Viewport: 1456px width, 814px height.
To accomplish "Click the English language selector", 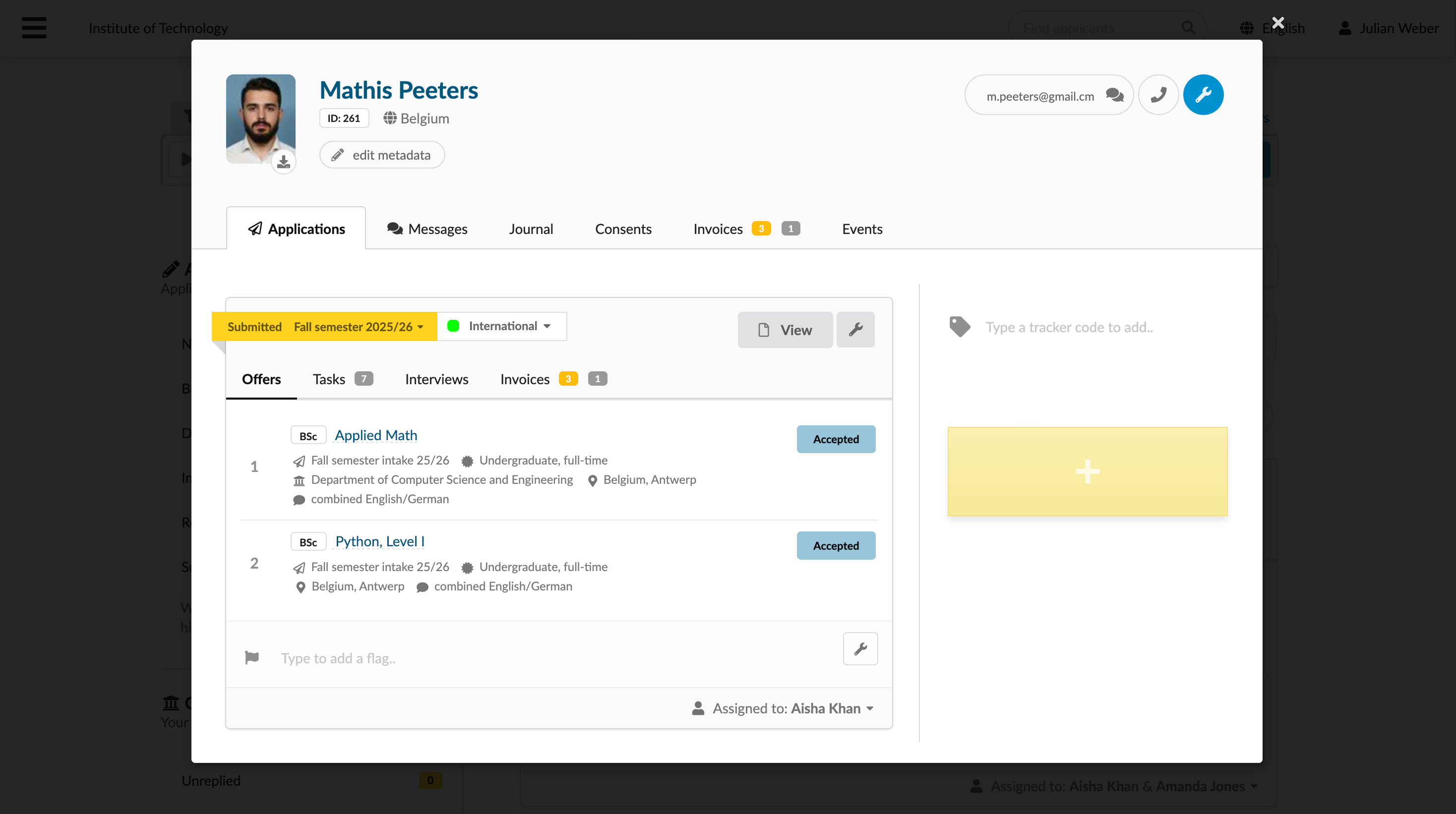I will tap(1272, 28).
